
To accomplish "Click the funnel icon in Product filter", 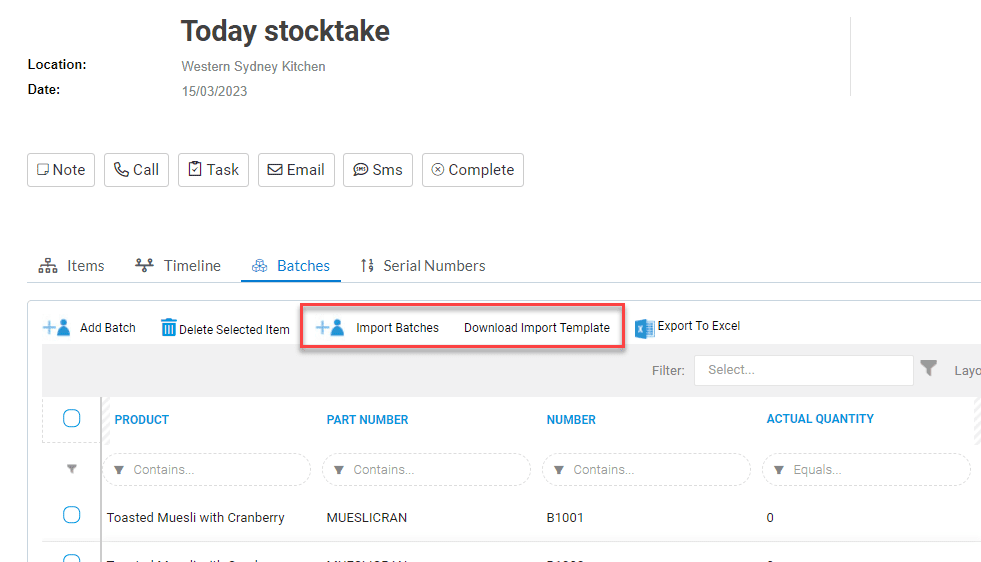I will [x=119, y=470].
